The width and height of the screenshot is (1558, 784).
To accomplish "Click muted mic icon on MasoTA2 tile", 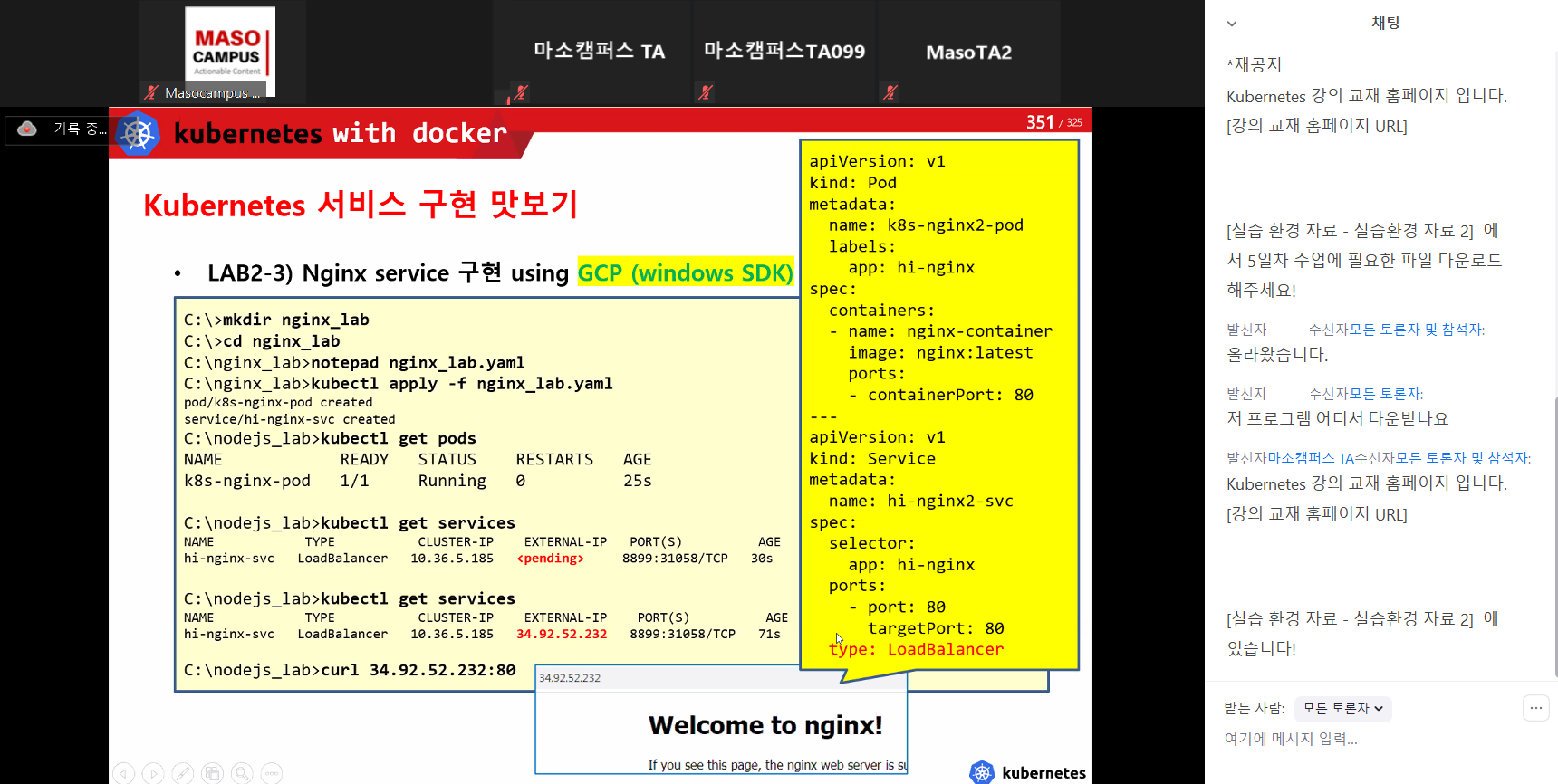I will [890, 91].
